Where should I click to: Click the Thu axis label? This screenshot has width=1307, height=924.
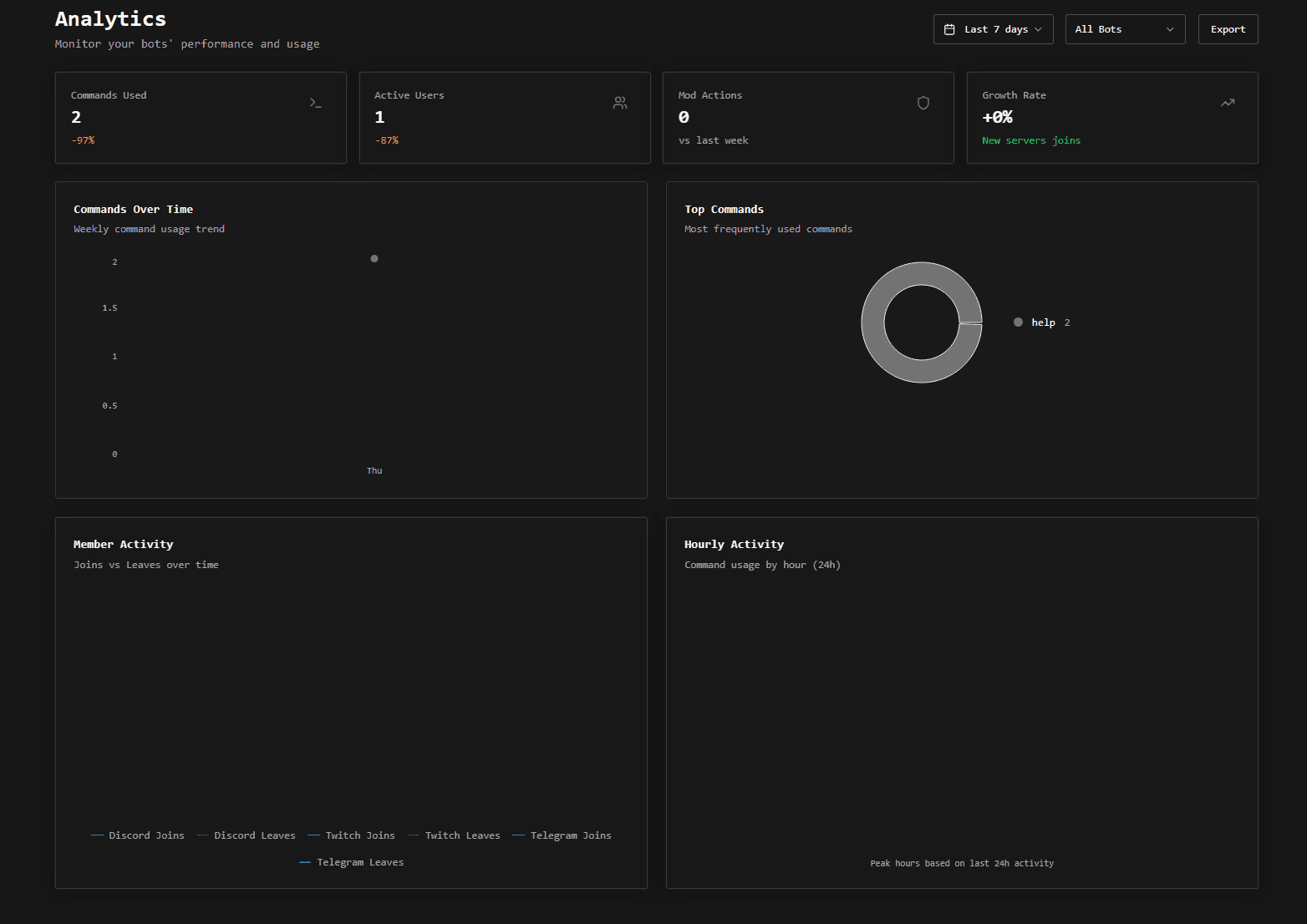pos(374,470)
